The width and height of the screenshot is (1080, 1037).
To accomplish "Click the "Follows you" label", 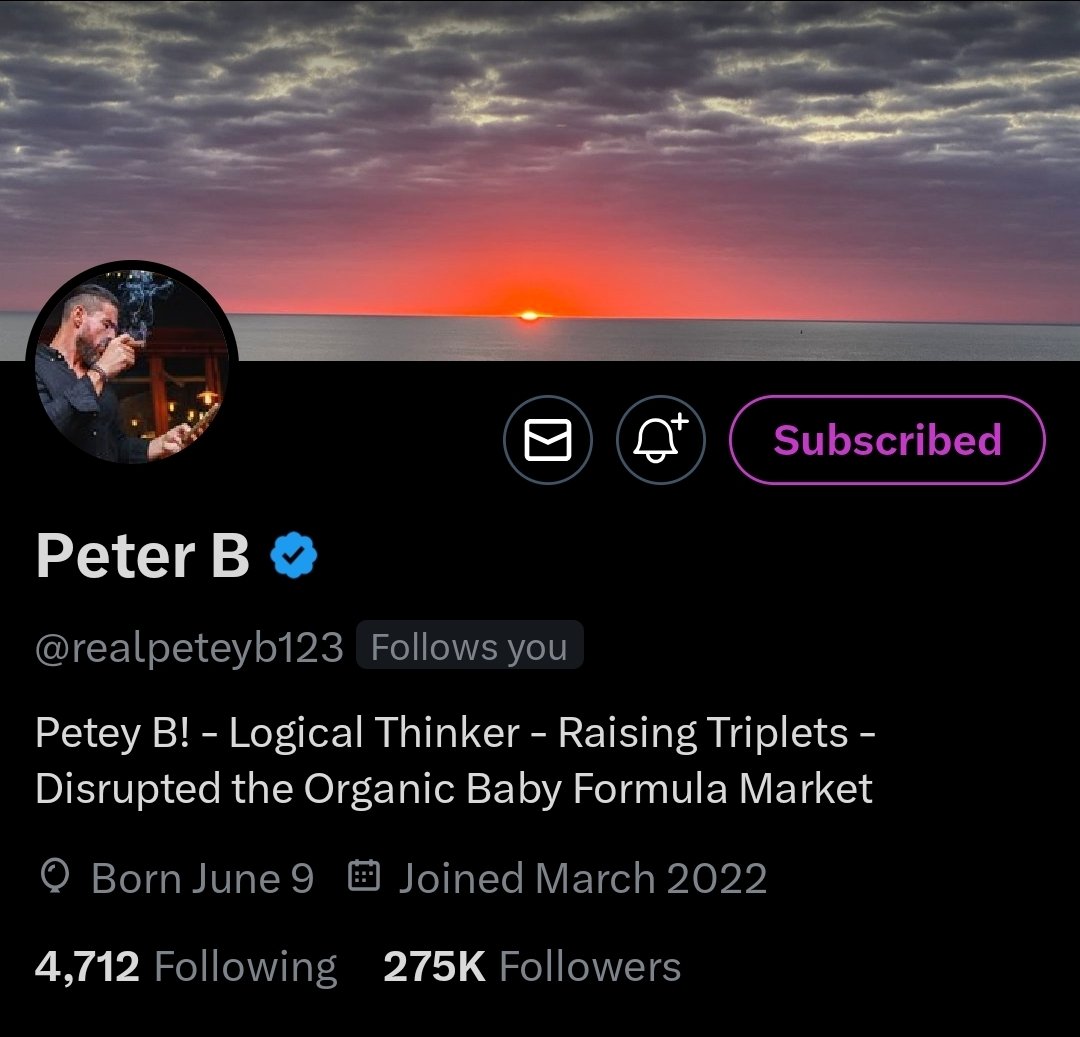I will coord(469,648).
